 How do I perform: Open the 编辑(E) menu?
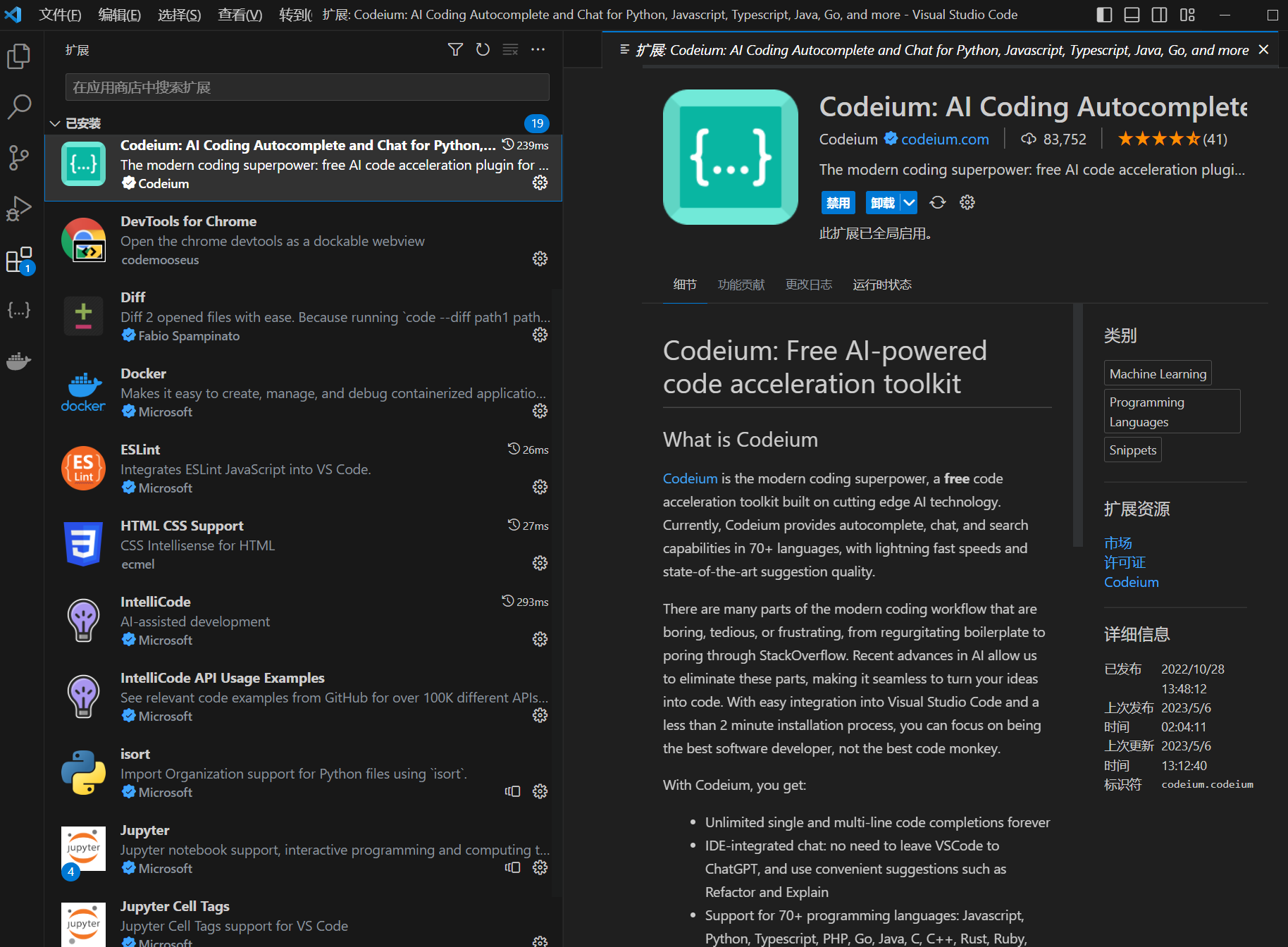click(x=119, y=15)
